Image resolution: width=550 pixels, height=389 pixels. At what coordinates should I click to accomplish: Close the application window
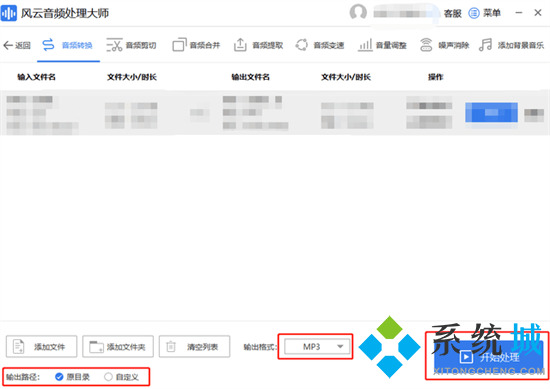point(538,13)
